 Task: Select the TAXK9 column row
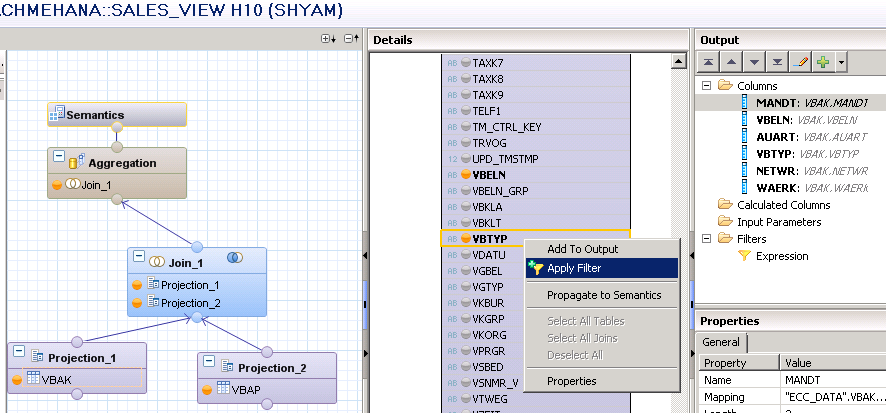tap(536, 94)
